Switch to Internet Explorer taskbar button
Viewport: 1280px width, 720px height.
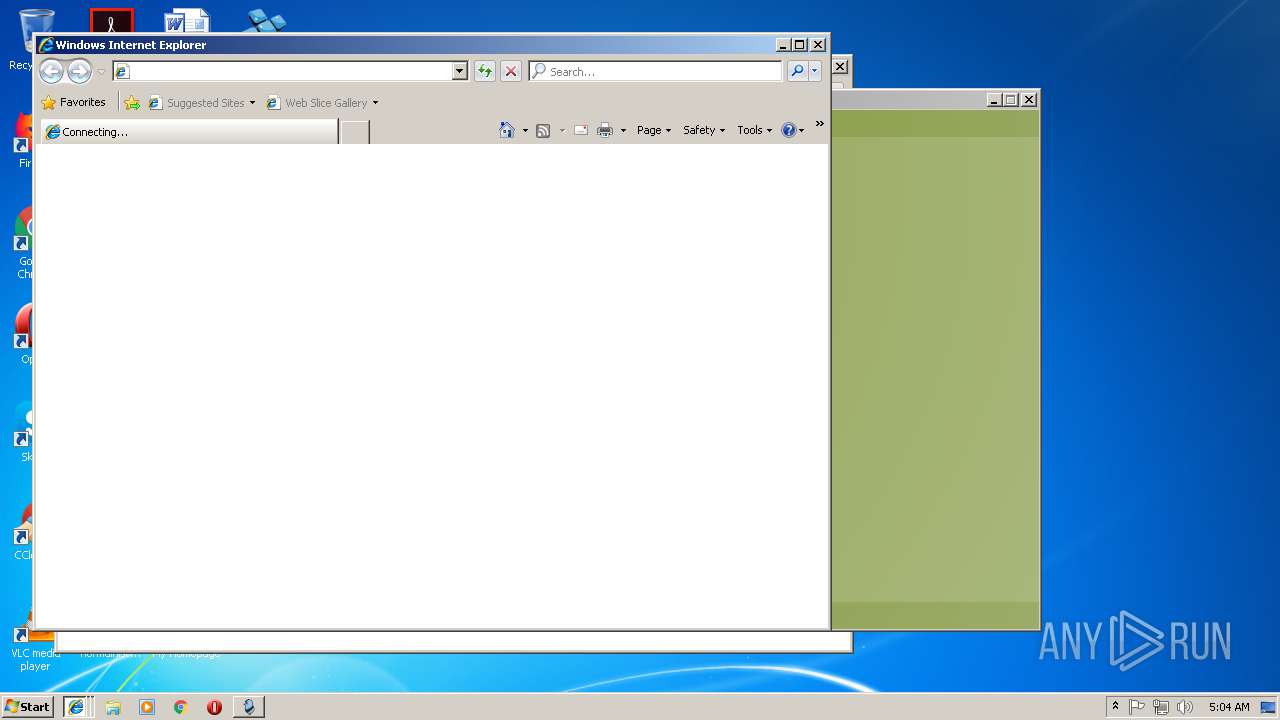point(78,706)
